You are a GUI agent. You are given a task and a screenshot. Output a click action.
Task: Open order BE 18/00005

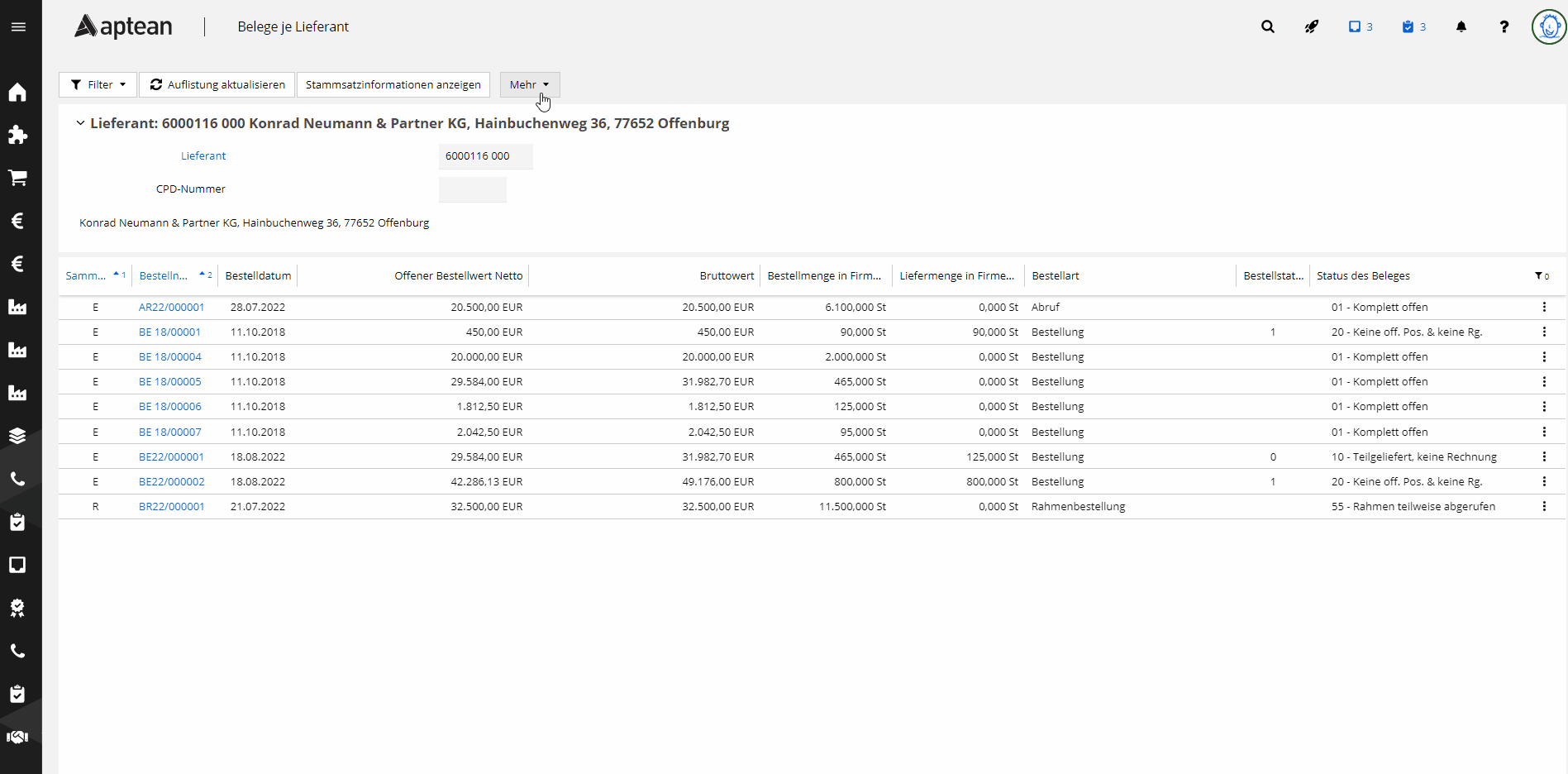click(x=169, y=381)
